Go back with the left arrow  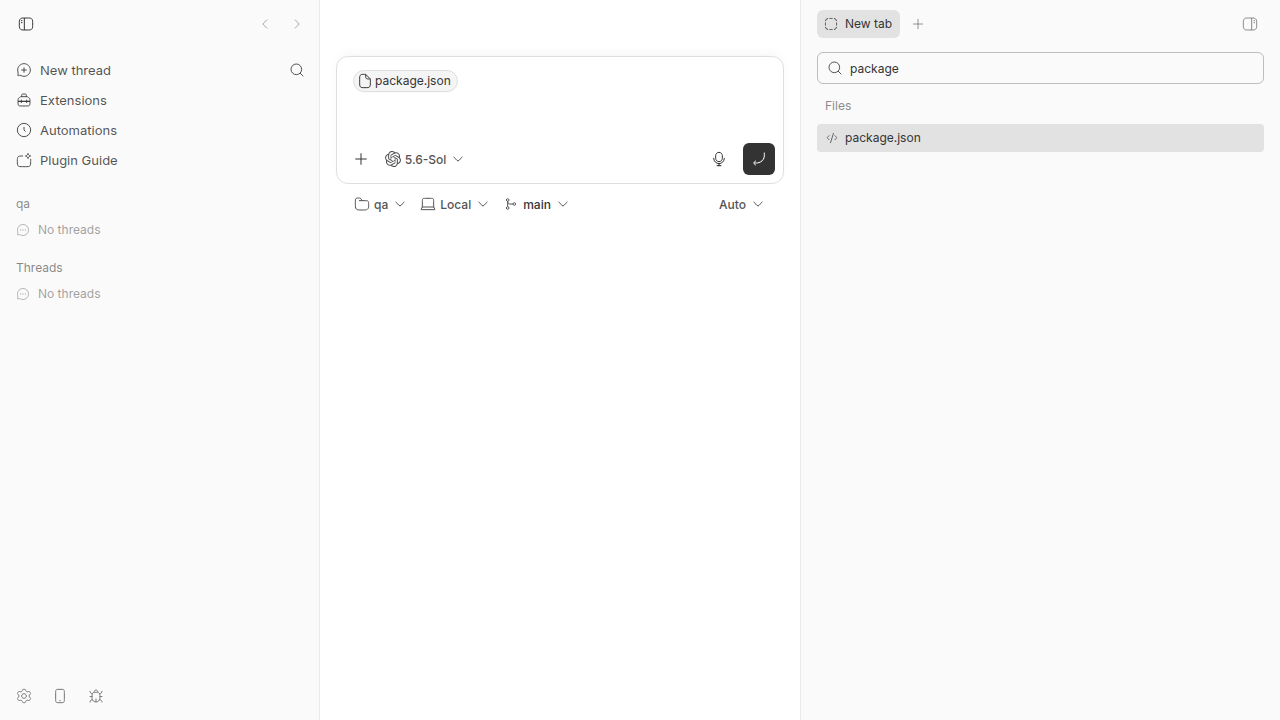[265, 24]
